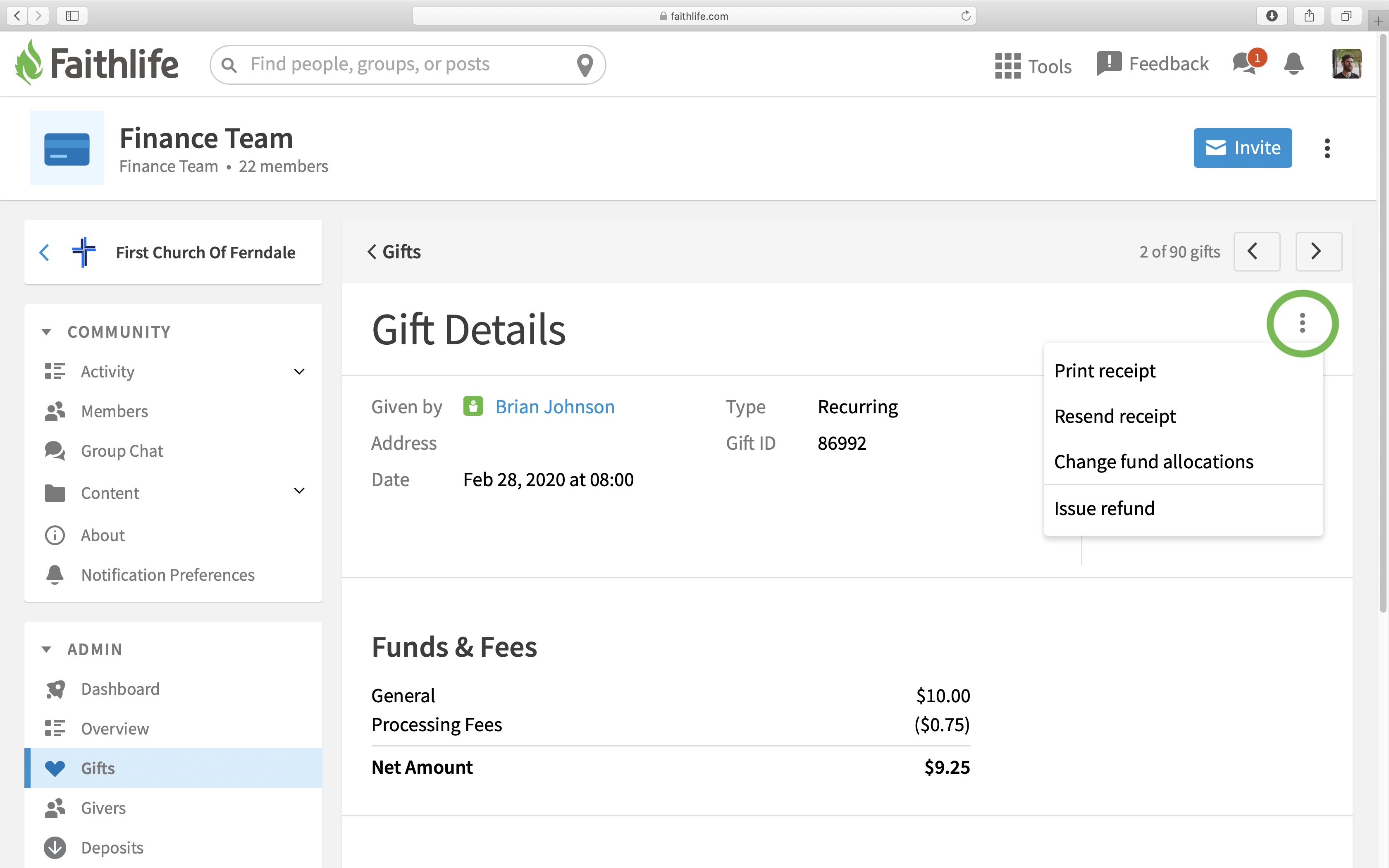
Task: Click the 22 members text
Action: 284,166
